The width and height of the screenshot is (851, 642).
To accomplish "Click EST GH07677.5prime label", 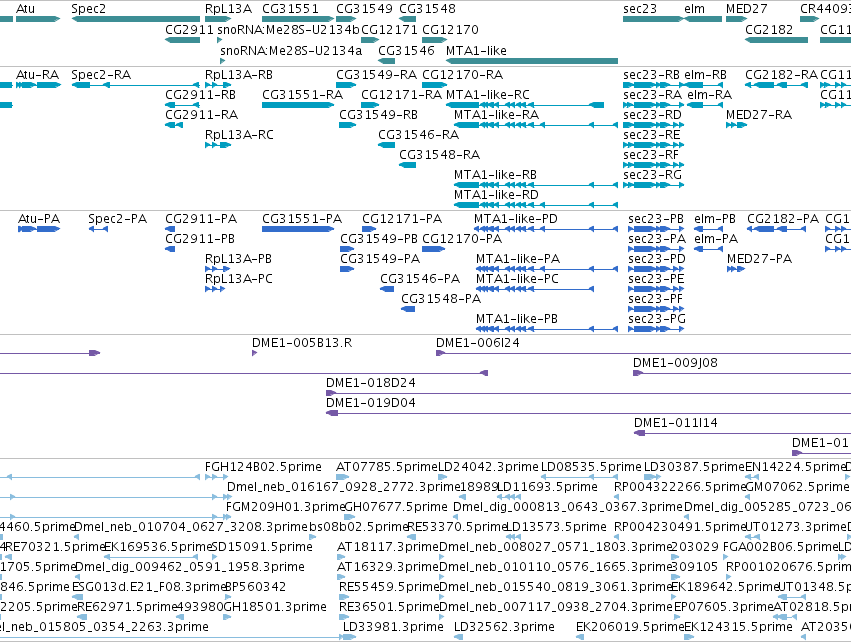I will pos(396,507).
